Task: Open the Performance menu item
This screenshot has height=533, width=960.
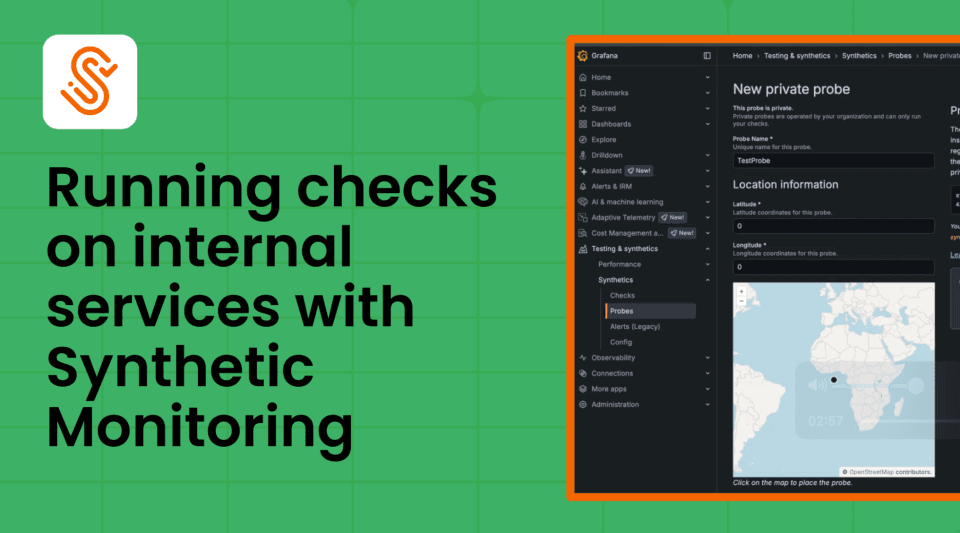Action: pos(620,264)
